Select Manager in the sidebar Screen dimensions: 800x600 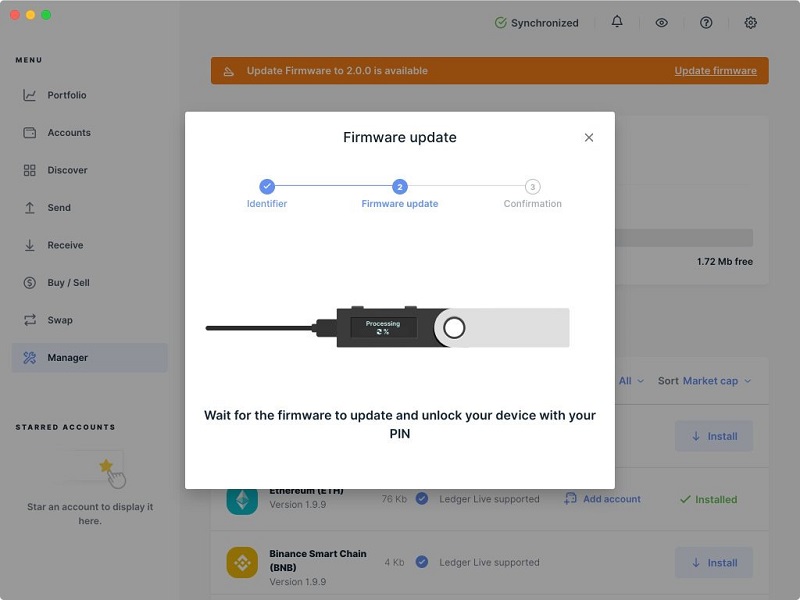click(89, 358)
